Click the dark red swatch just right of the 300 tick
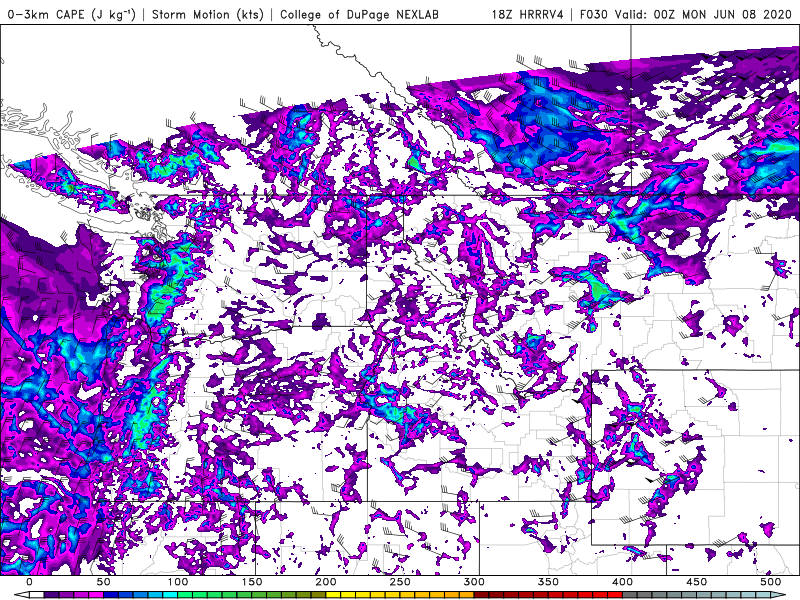The height and width of the screenshot is (600, 800). point(482,595)
